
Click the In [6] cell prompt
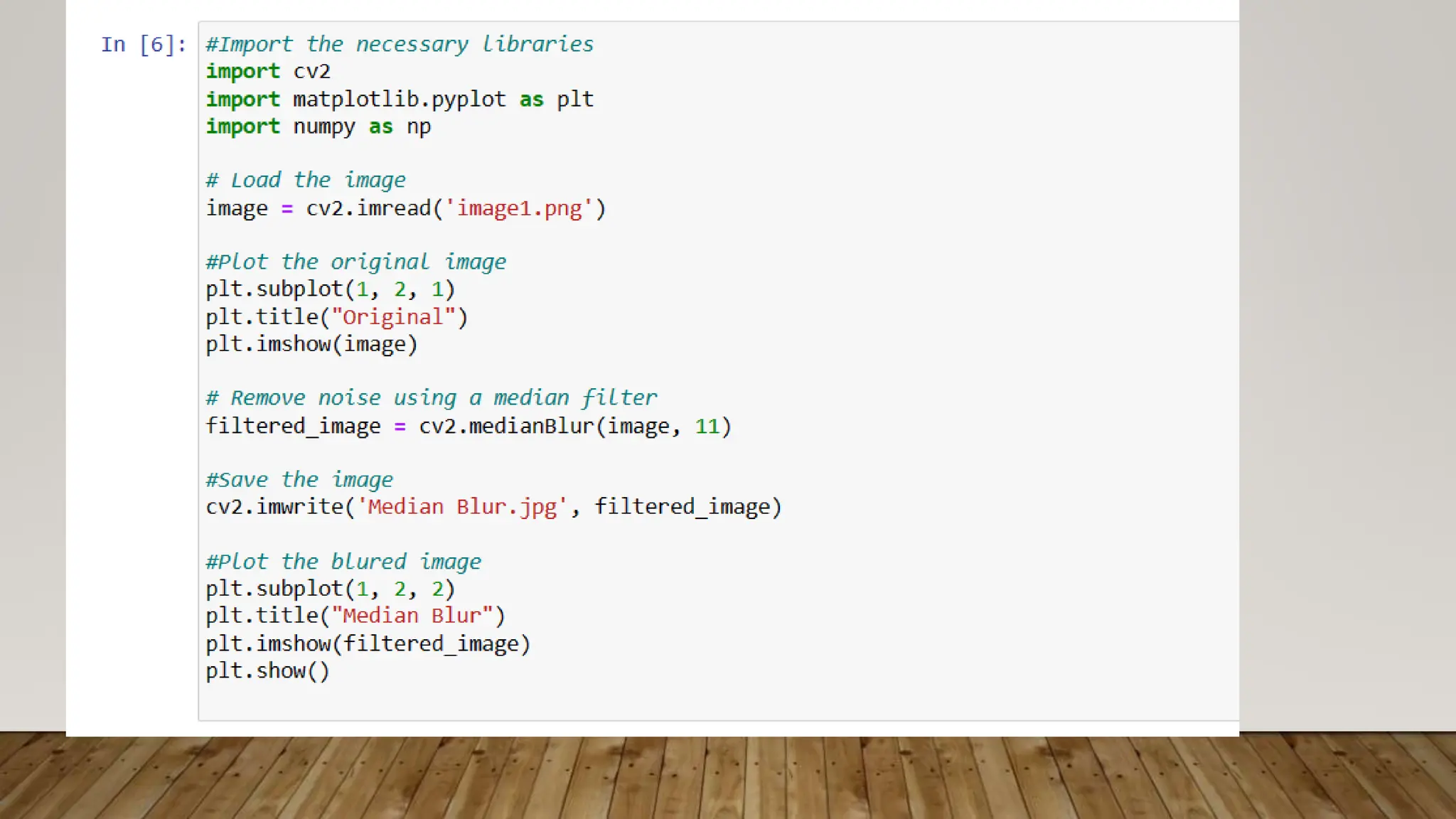click(x=143, y=45)
